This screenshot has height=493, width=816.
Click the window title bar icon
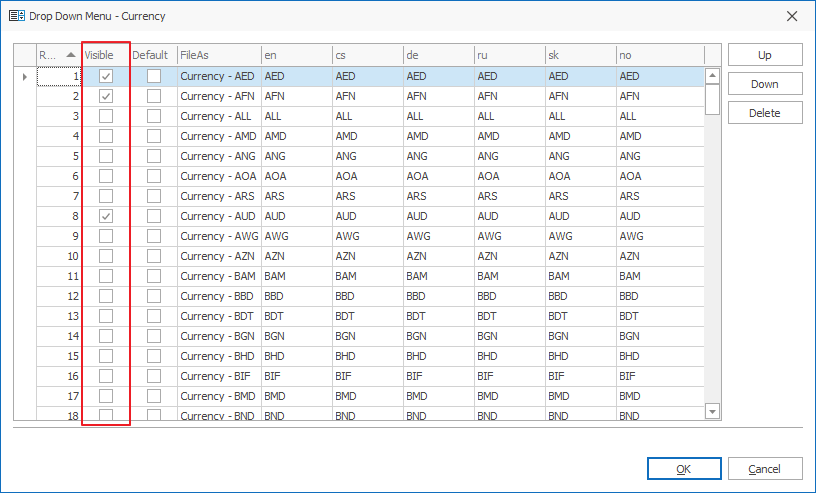[x=17, y=16]
